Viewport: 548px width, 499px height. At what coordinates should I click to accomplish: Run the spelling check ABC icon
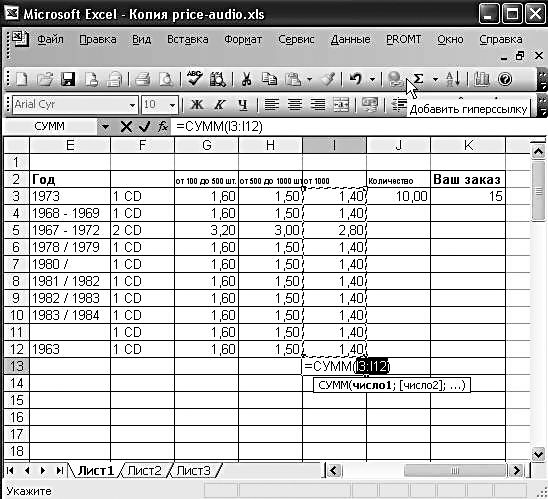coord(194,79)
